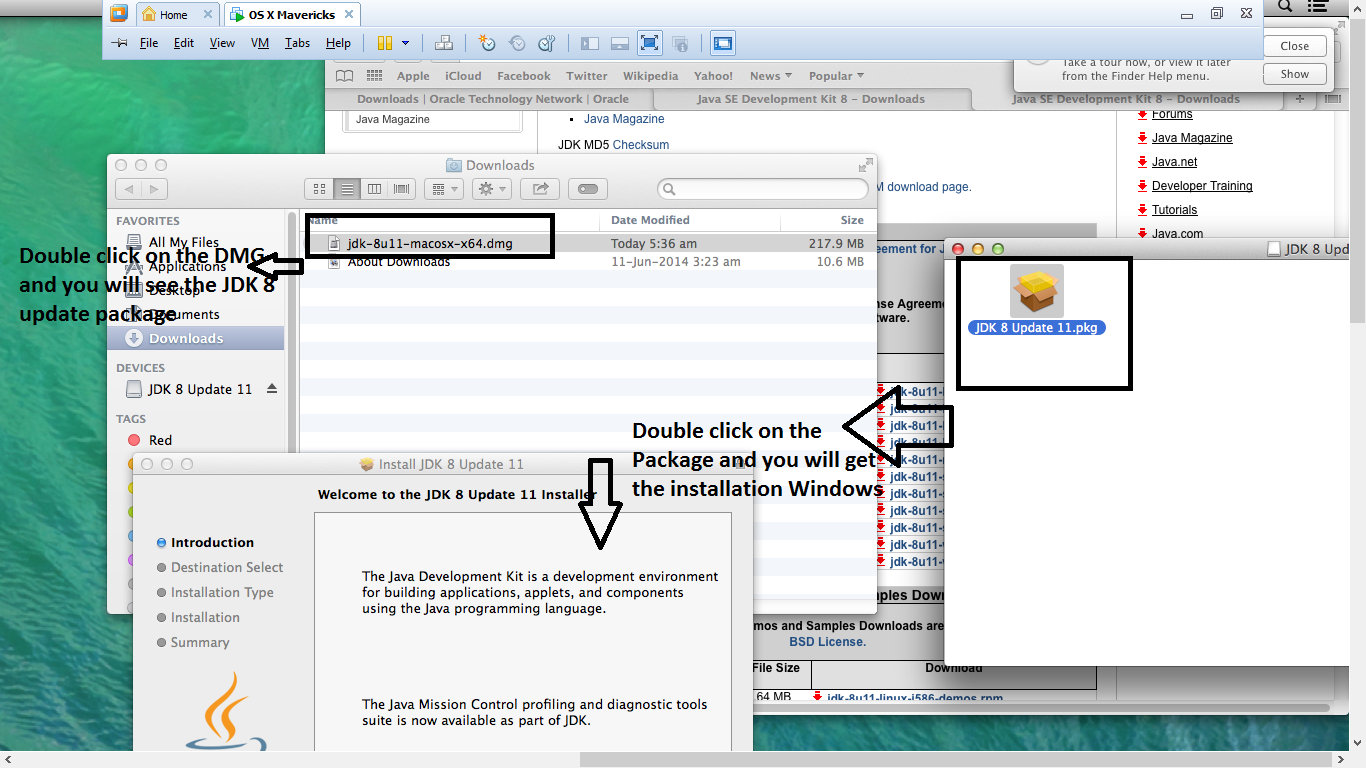1366x768 pixels.
Task: Select the jdk-8u11-macosx-x64.dmg file
Action: [588, 243]
